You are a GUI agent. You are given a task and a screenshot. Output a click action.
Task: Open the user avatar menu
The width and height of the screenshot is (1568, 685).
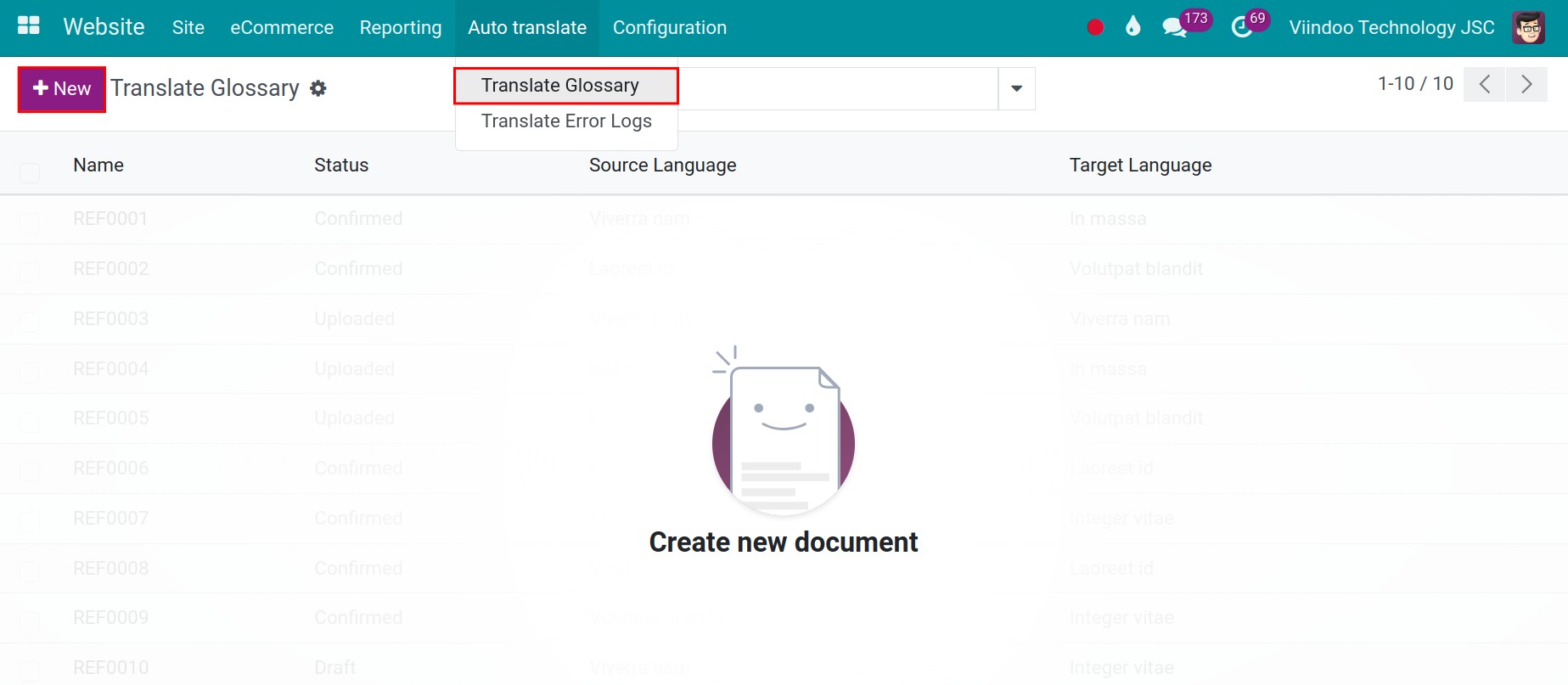coord(1528,27)
